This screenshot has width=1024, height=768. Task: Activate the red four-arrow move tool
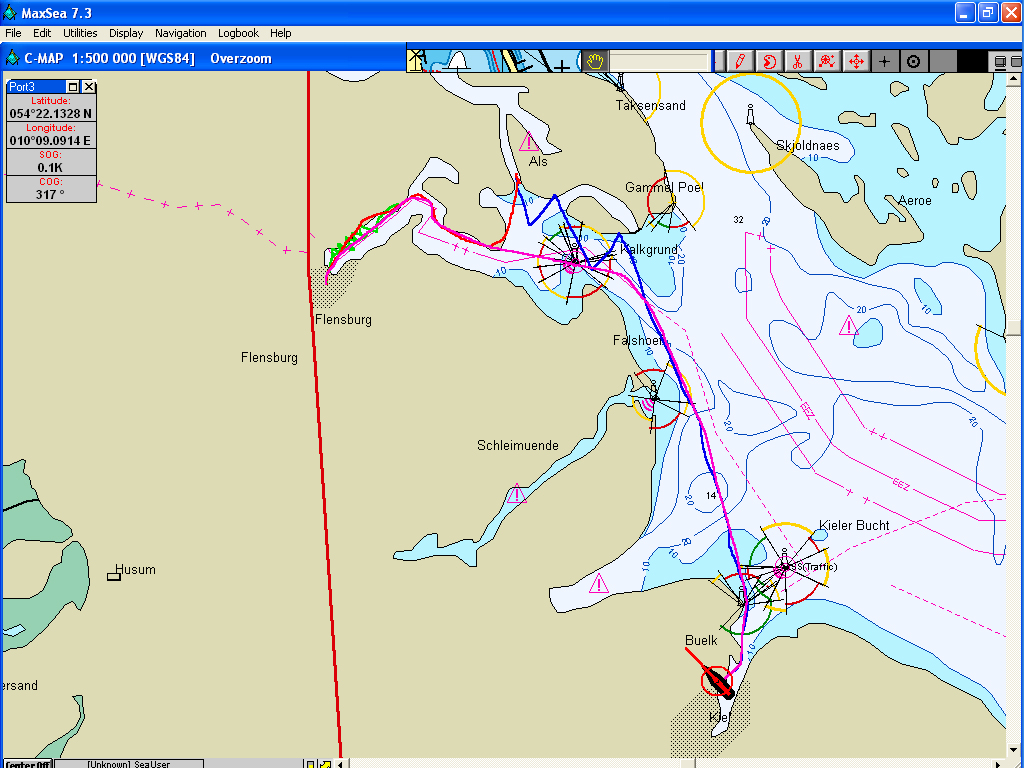click(x=856, y=61)
